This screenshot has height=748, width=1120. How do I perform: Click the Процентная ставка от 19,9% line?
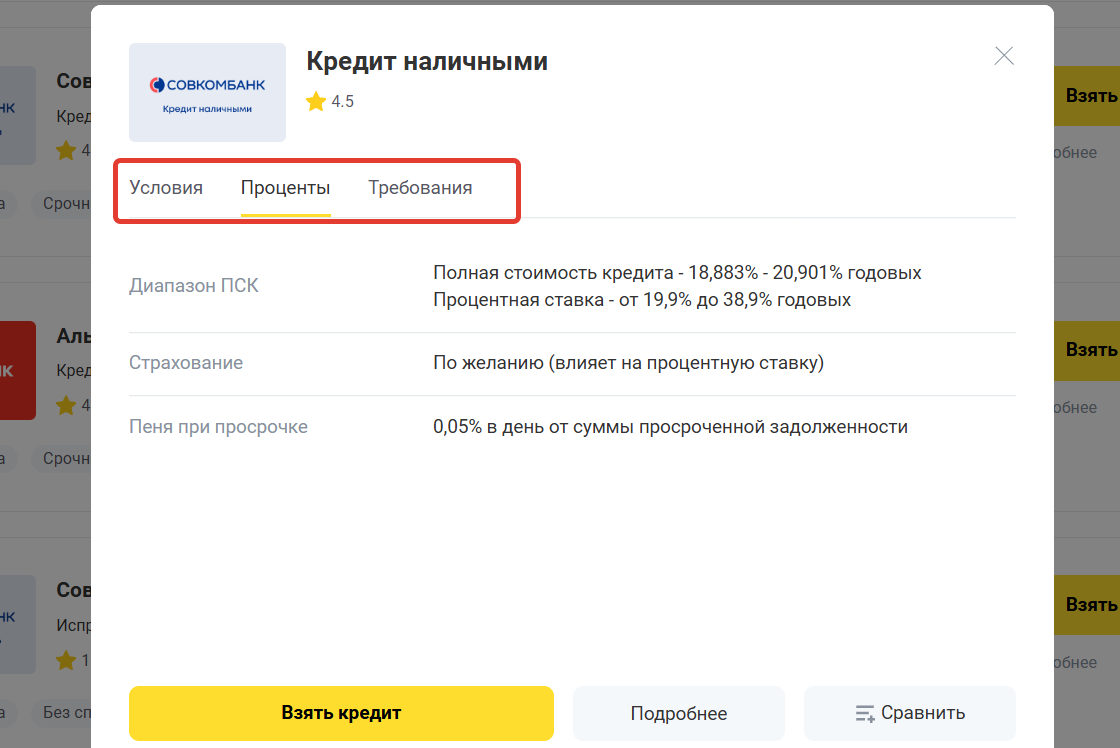pos(642,299)
